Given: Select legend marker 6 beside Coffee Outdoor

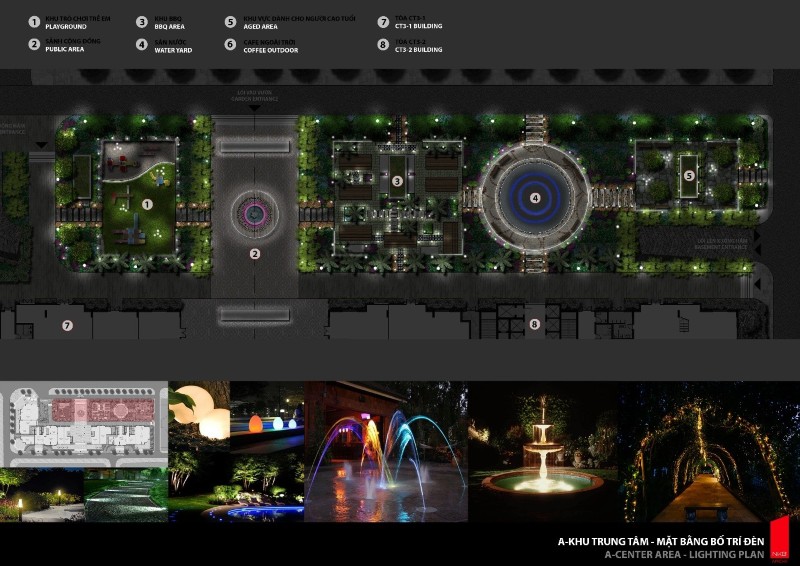Looking at the screenshot, I should coord(230,45).
